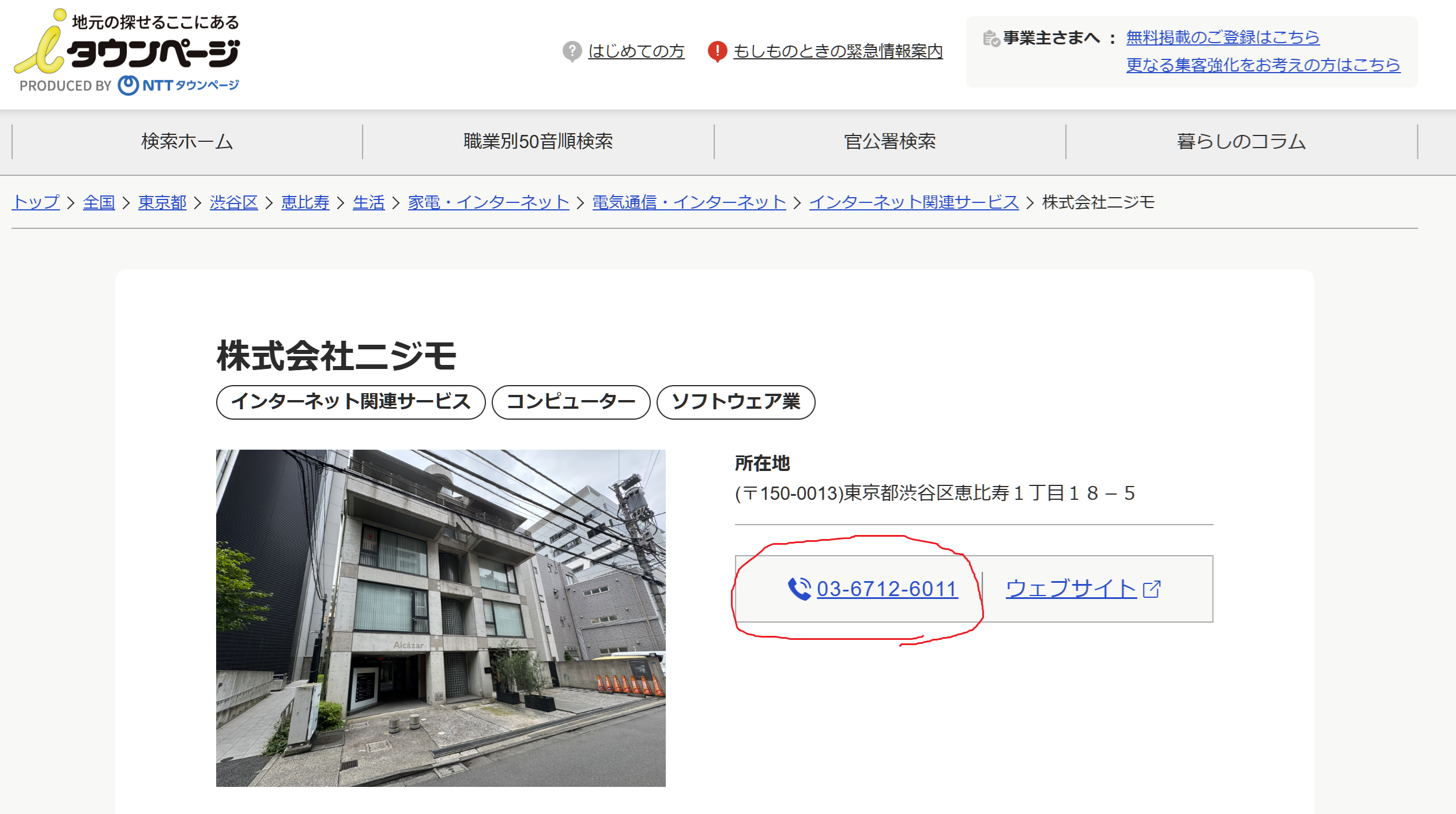
Task: Click 無料掲載のご登録はこちら link
Action: [x=1222, y=37]
